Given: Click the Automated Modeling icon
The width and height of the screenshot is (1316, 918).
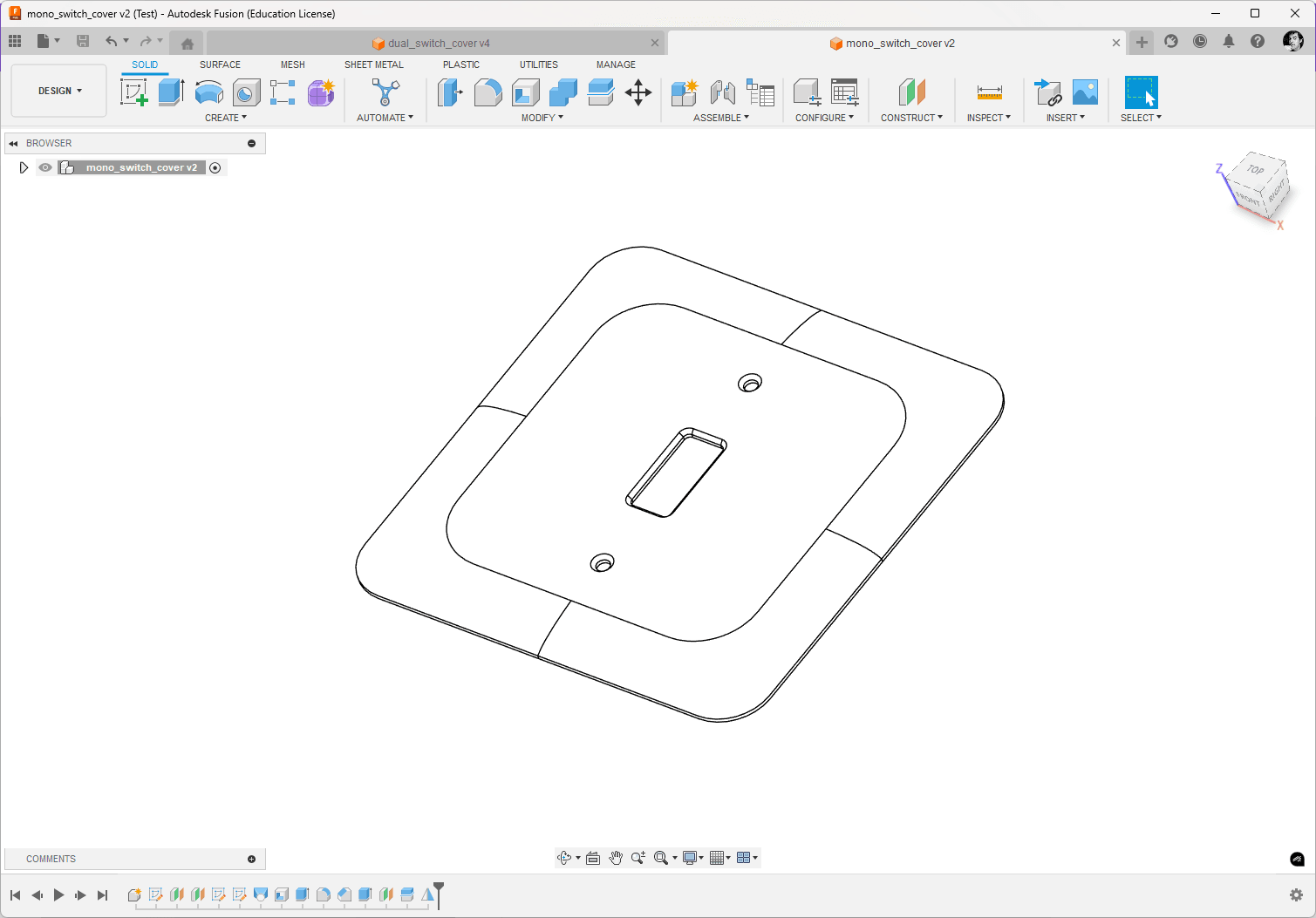Looking at the screenshot, I should [x=385, y=92].
